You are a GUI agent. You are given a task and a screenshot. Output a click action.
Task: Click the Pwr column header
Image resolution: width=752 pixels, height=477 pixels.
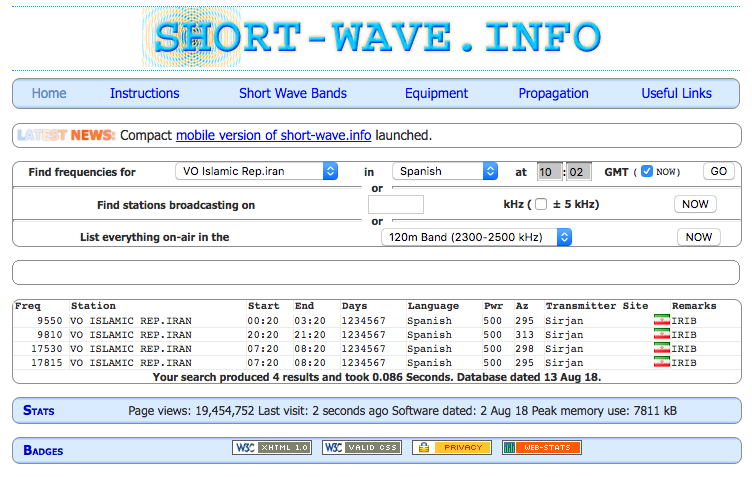(x=493, y=306)
